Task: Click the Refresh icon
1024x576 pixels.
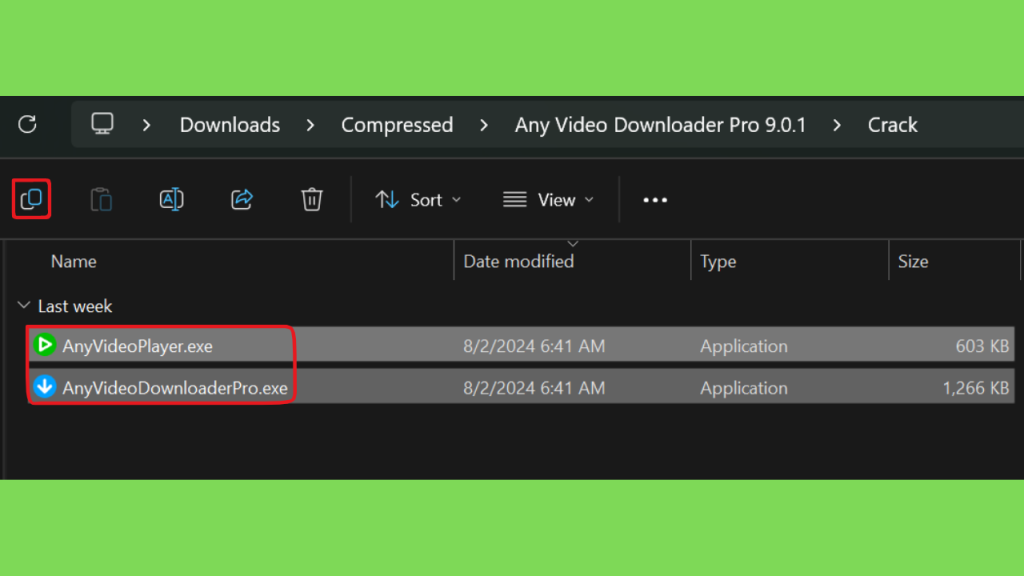Action: [x=27, y=124]
